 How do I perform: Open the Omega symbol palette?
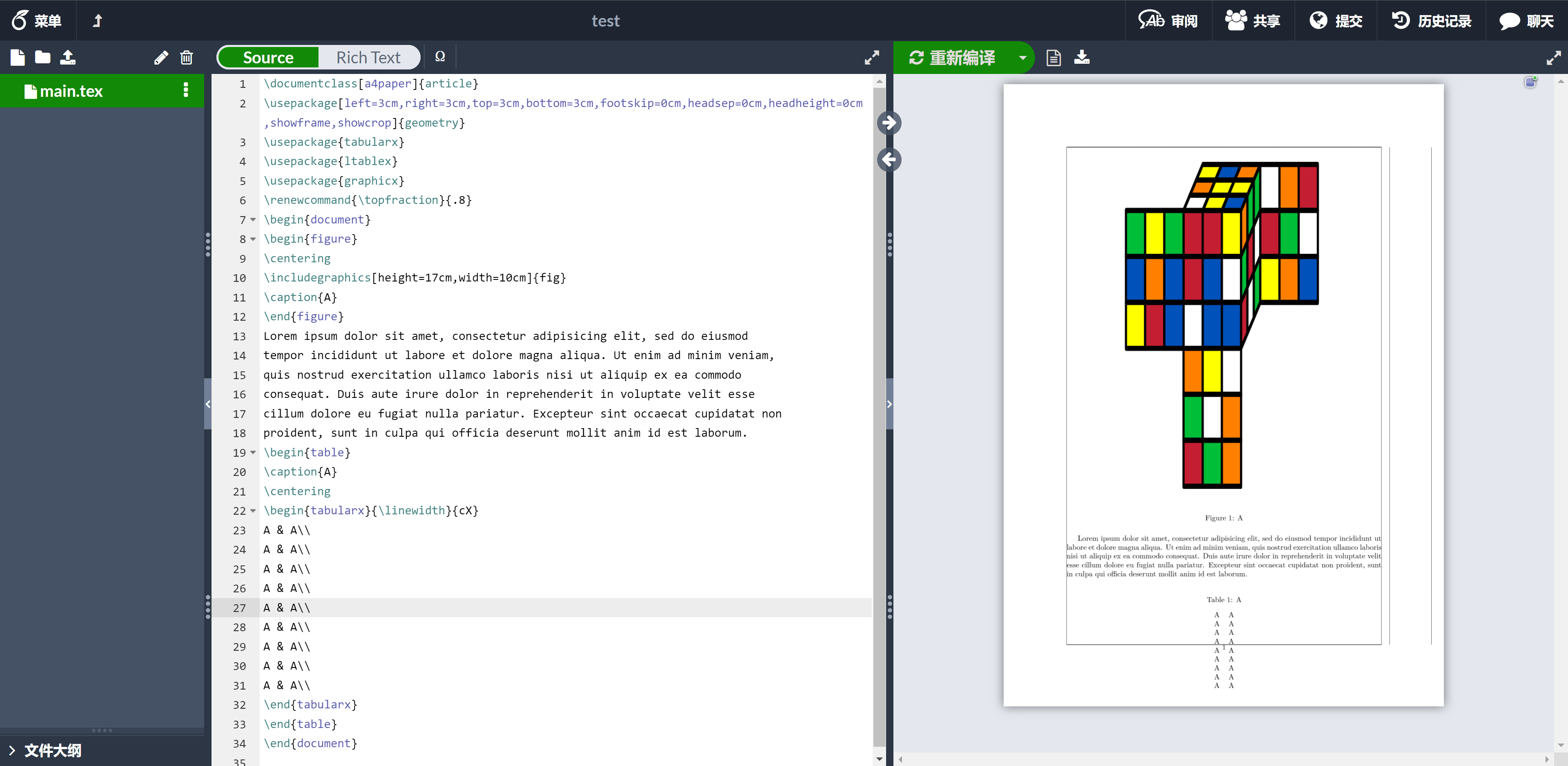tap(440, 57)
